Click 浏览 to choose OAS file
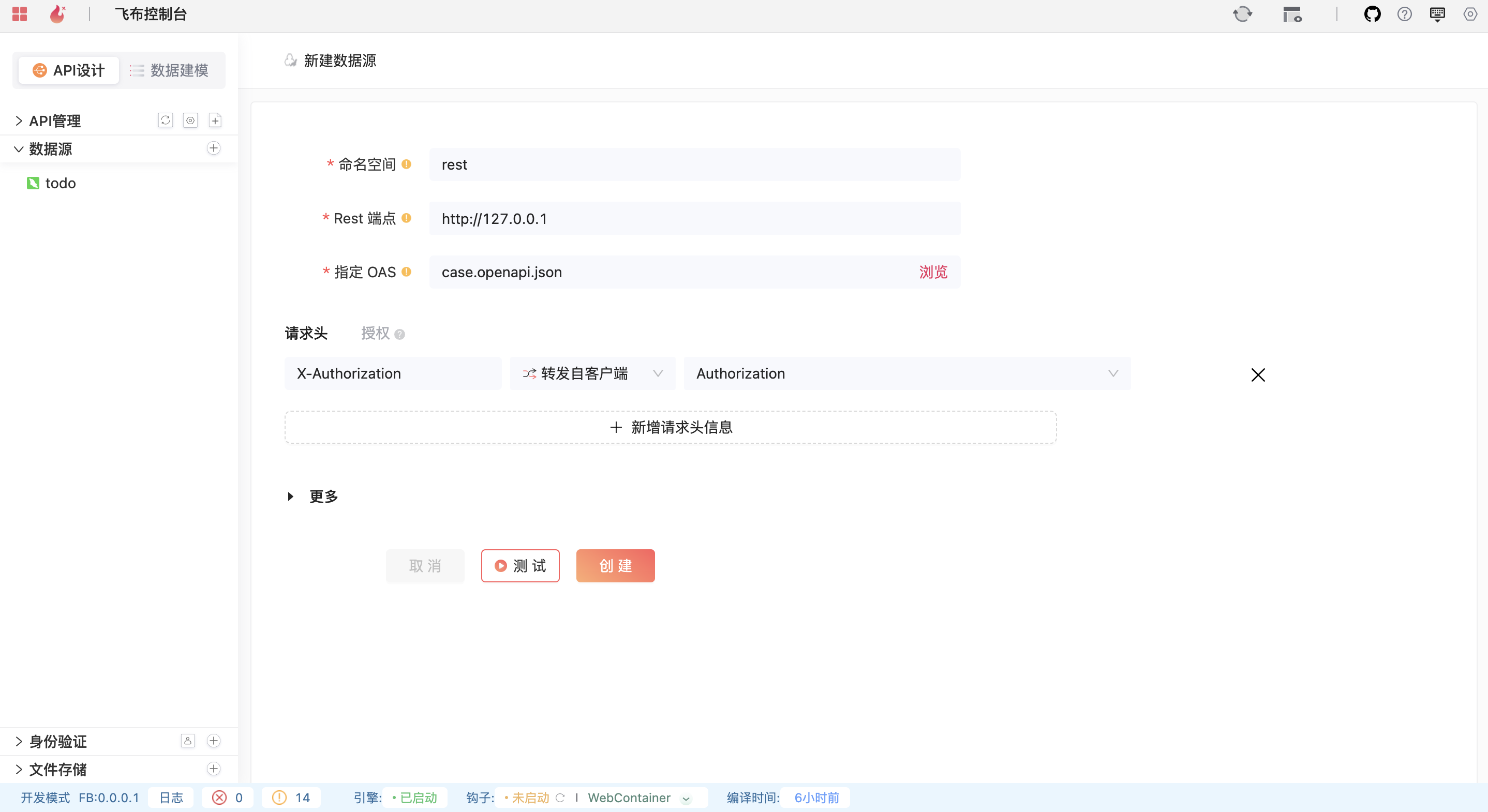Screen dimensions: 1488x812 click(x=933, y=272)
